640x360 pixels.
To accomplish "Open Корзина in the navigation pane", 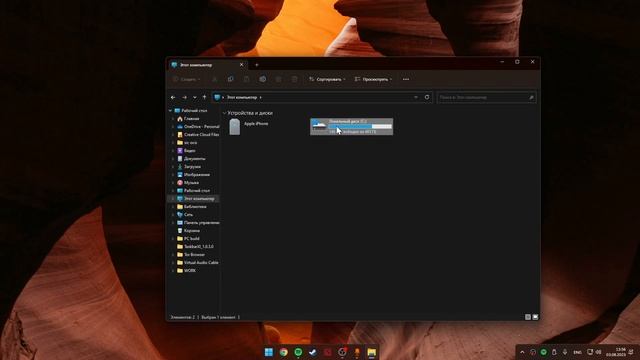I will coord(188,231).
